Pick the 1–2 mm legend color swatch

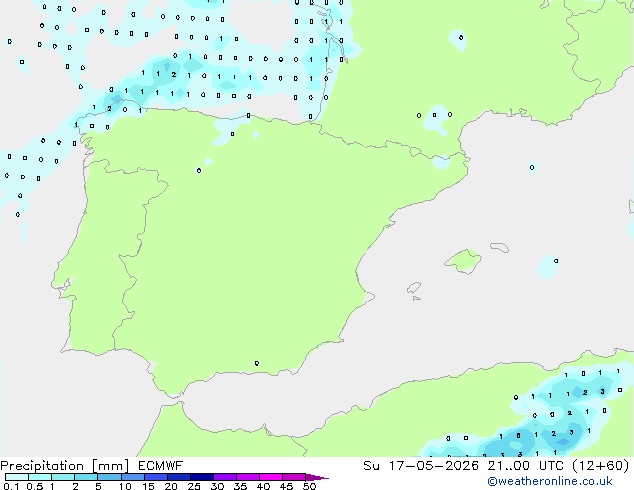click(x=63, y=477)
